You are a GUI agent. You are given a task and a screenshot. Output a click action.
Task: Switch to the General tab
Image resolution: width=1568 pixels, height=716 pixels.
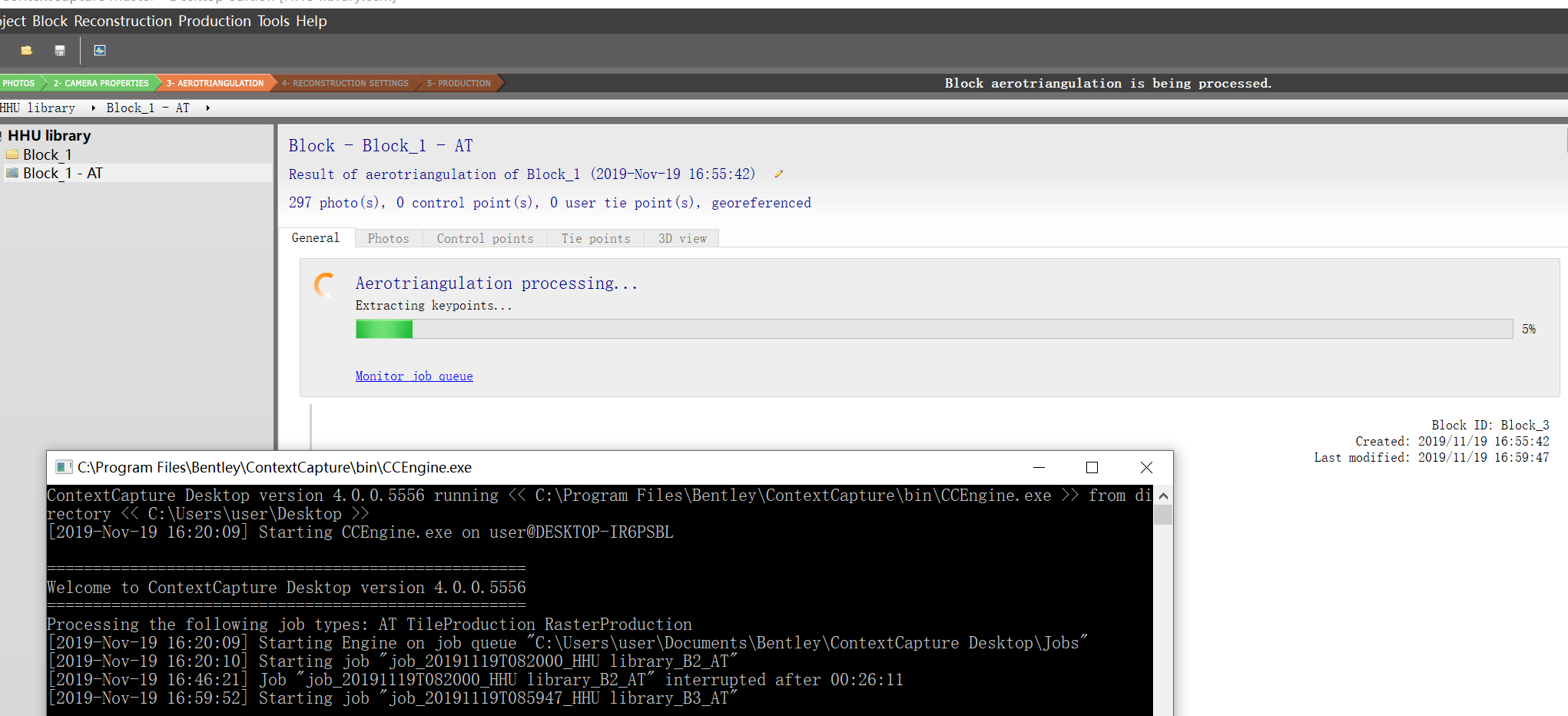tap(316, 238)
